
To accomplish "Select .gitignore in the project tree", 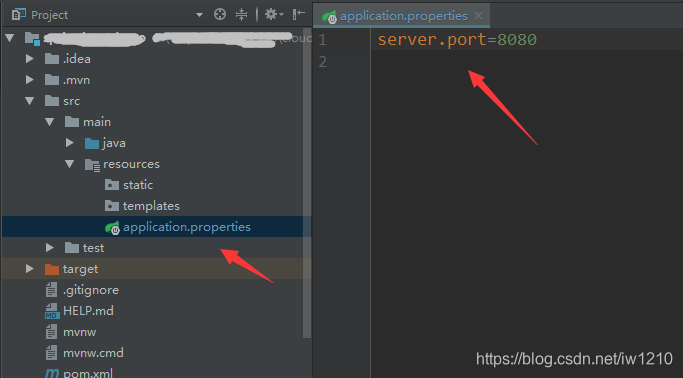I will coord(91,290).
